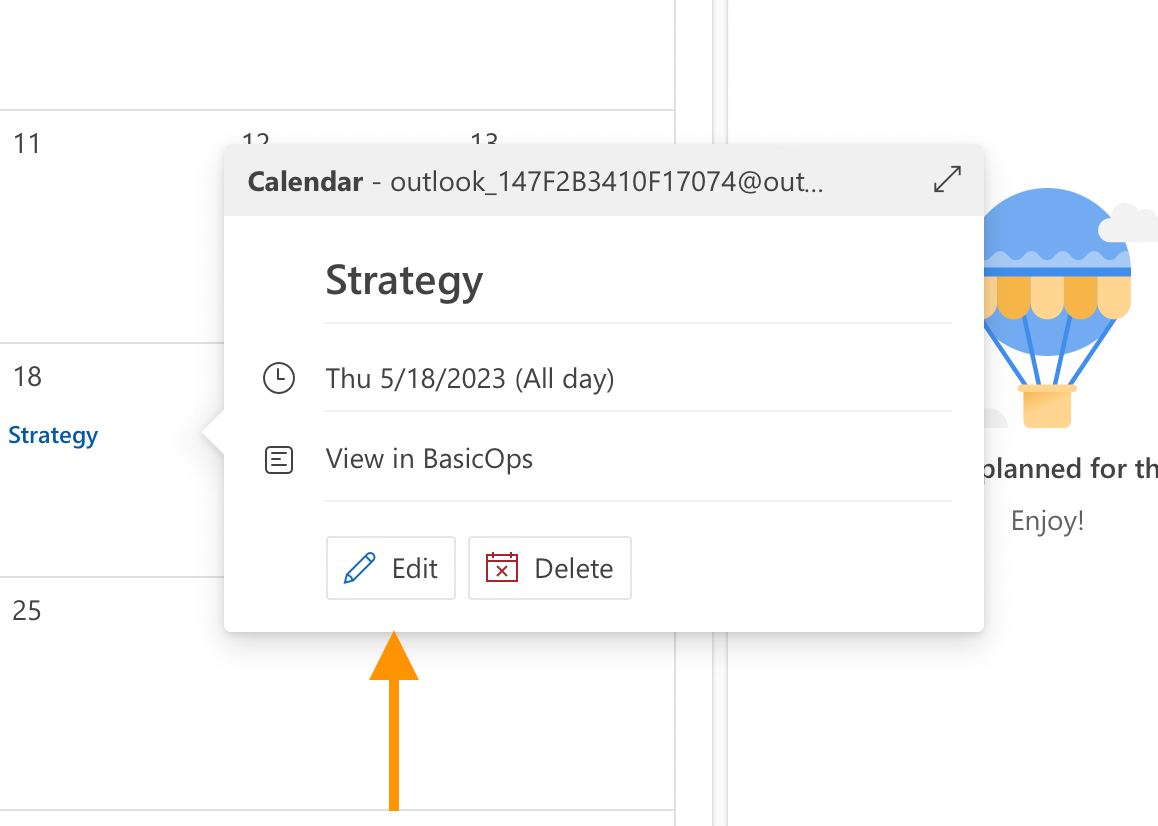This screenshot has height=826, width=1158.
Task: Click the pencil icon inside the Edit button
Action: (359, 567)
